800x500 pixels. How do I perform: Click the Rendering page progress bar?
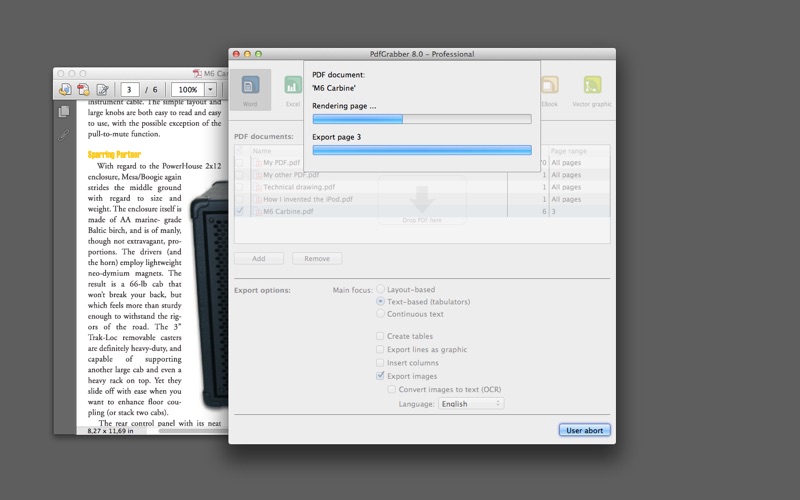(x=422, y=119)
